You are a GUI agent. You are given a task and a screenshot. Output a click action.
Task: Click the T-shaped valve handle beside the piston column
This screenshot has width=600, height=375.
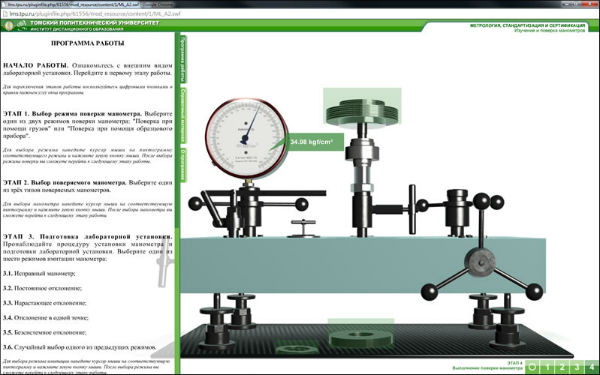[x=412, y=209]
